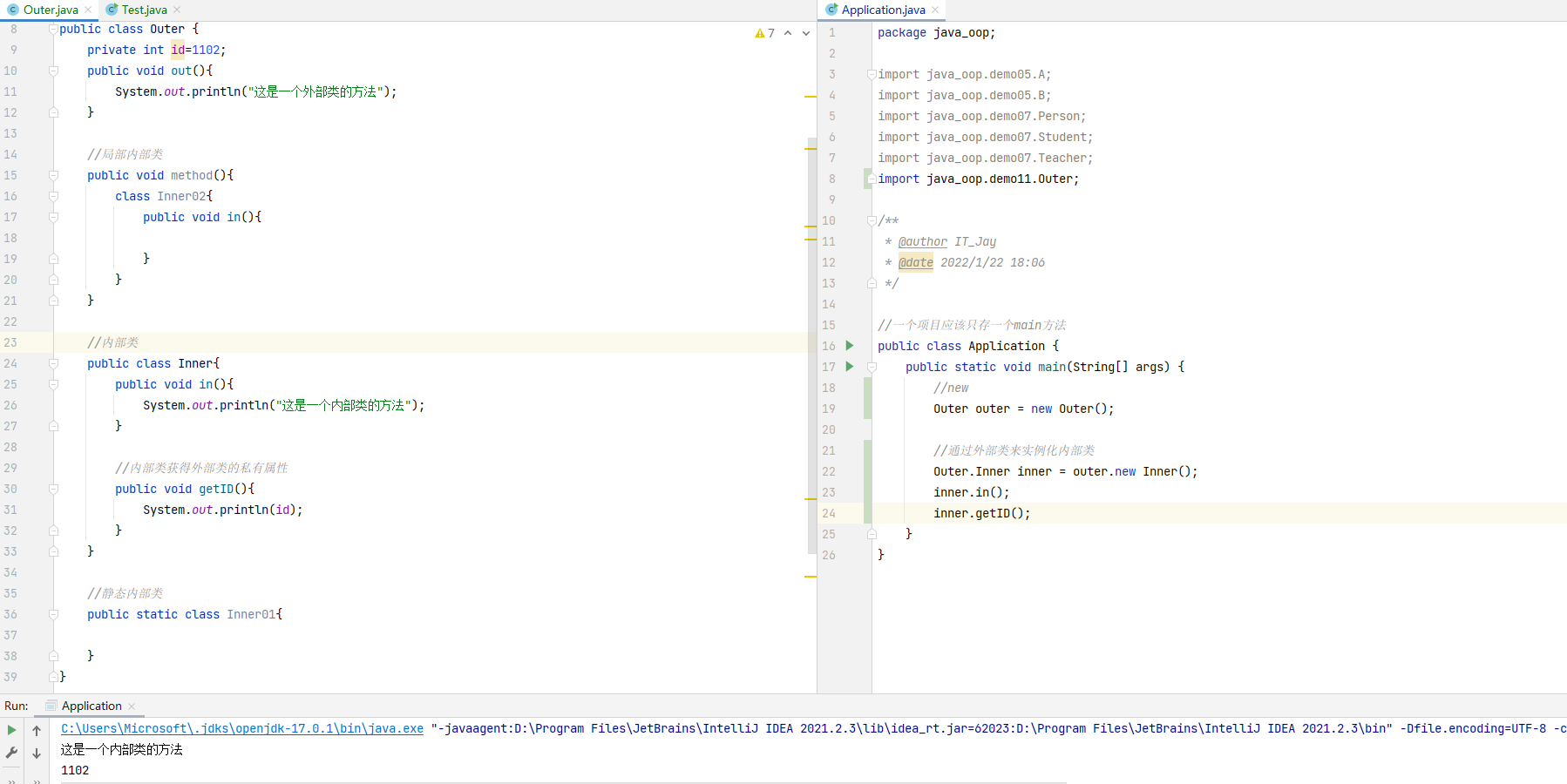The height and width of the screenshot is (784, 1567).
Task: Collapse the import block in Application.java
Action: [872, 74]
